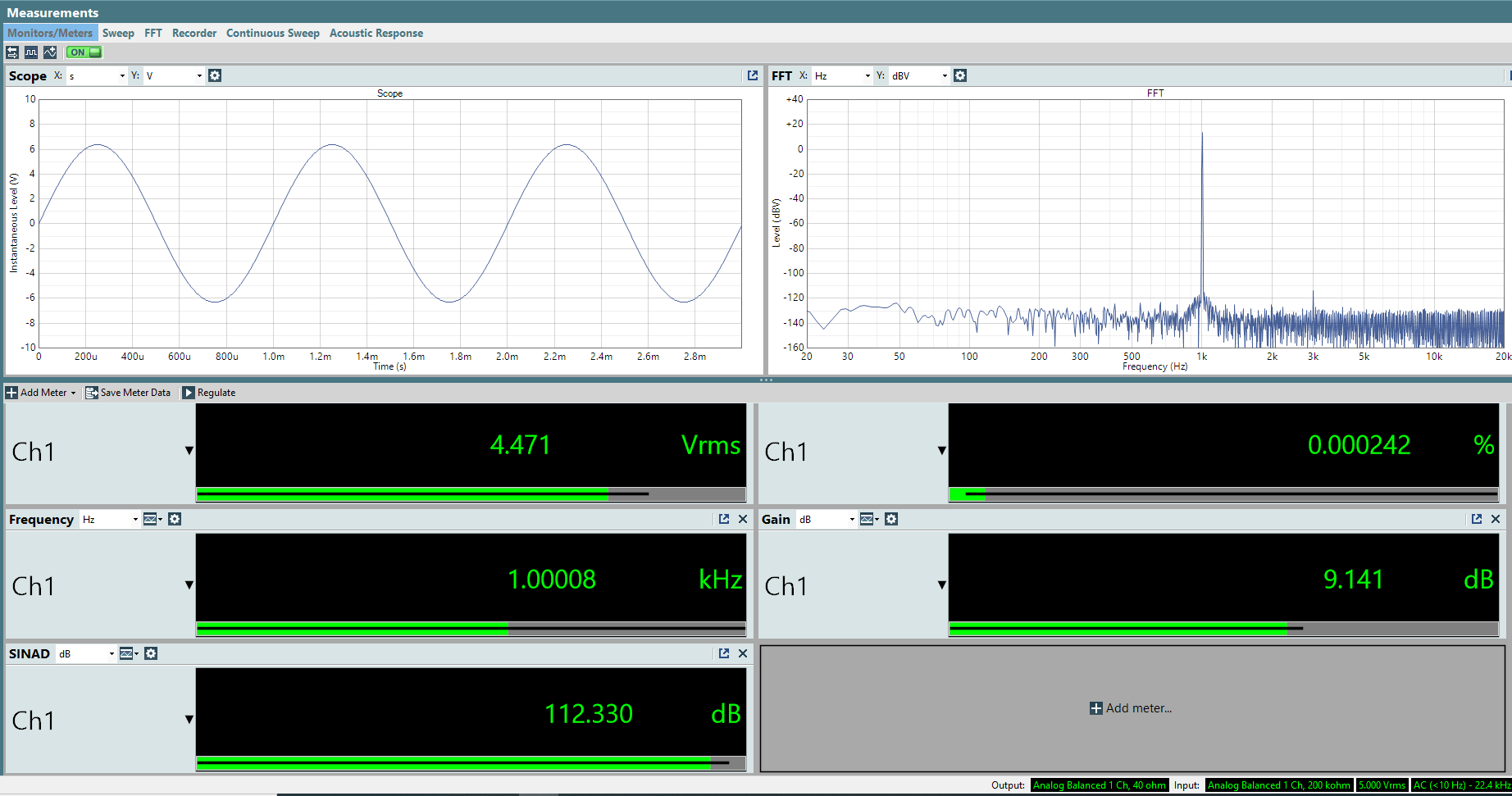Open Frequency meter settings gear
Image resolution: width=1512 pixels, height=796 pixels.
point(175,519)
